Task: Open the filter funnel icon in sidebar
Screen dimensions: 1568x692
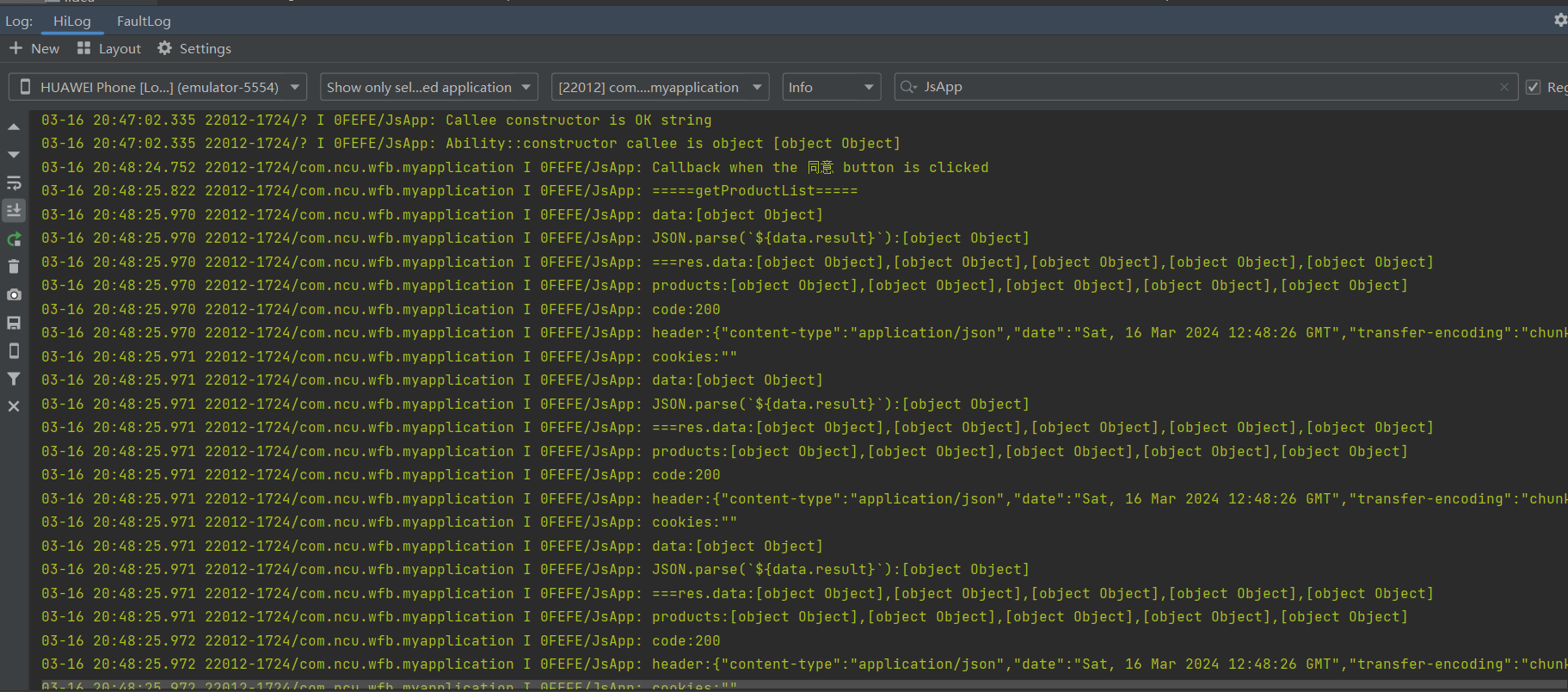Action: pyautogui.click(x=14, y=379)
